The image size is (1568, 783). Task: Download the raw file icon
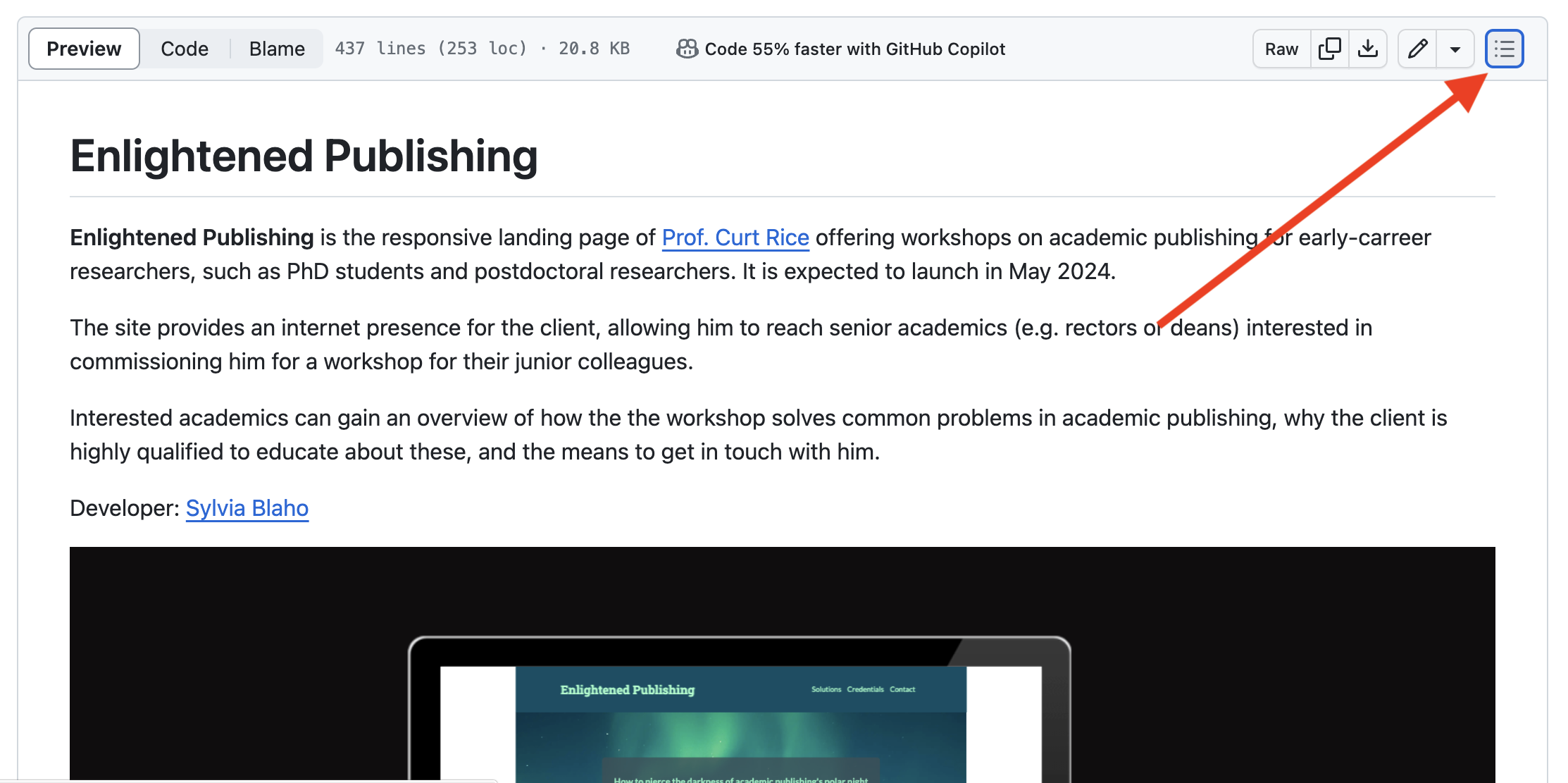1367,49
